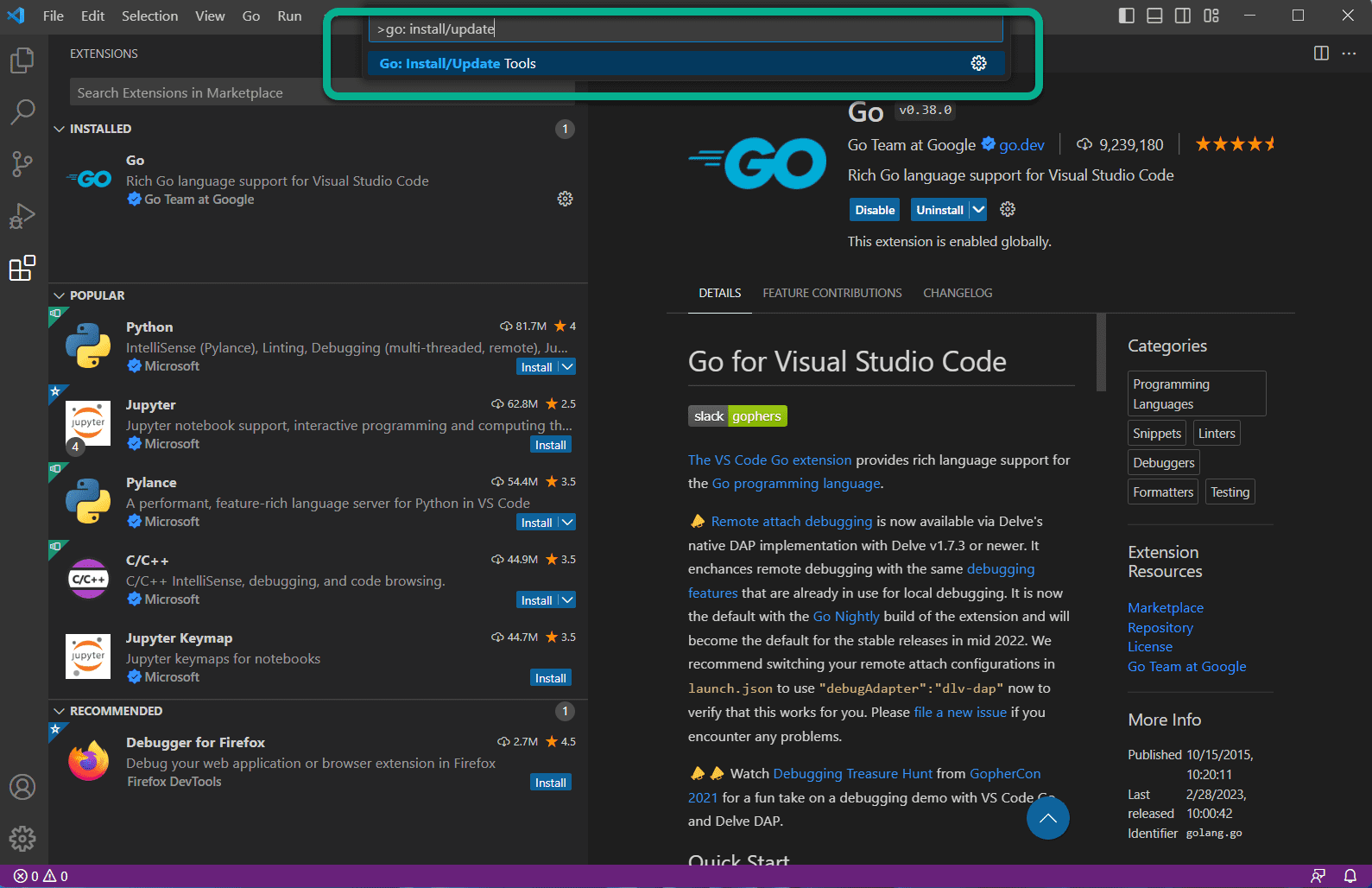The image size is (1372, 888).
Task: Select the Debugger for Firefox icon
Action: pyautogui.click(x=88, y=761)
